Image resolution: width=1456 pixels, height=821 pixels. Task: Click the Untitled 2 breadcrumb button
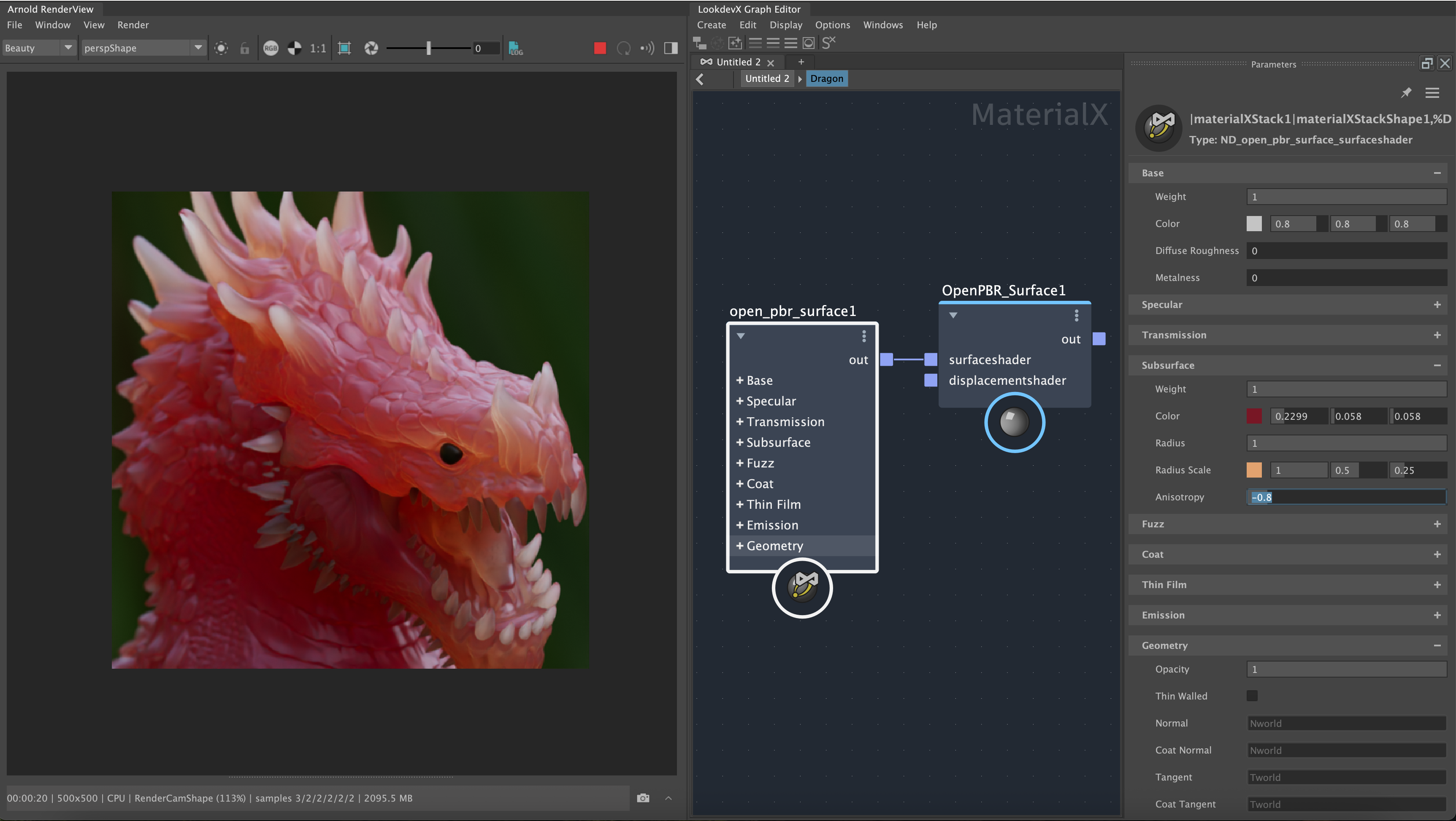pos(766,78)
